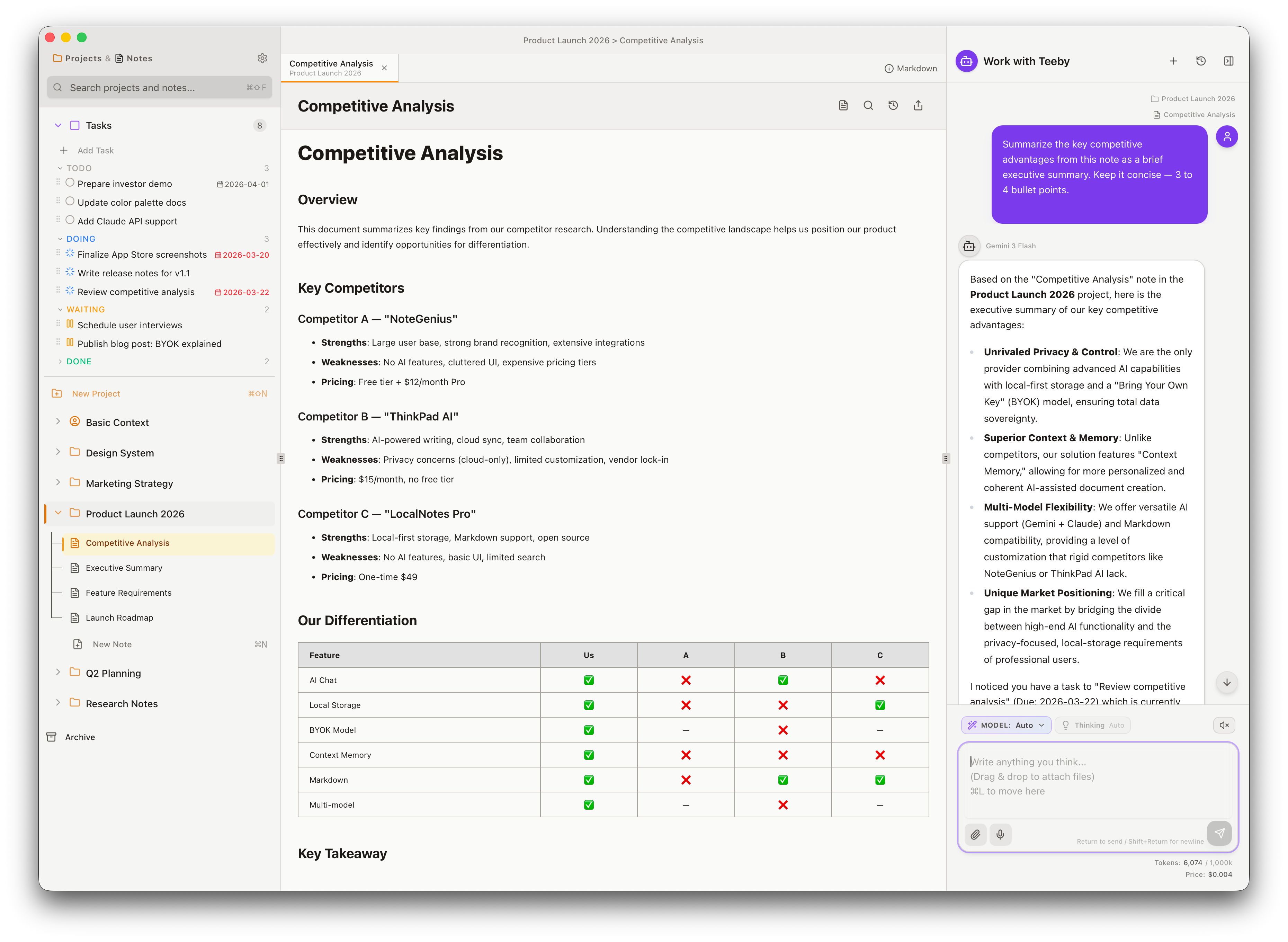
Task: Click the New Project button
Action: tap(160, 393)
